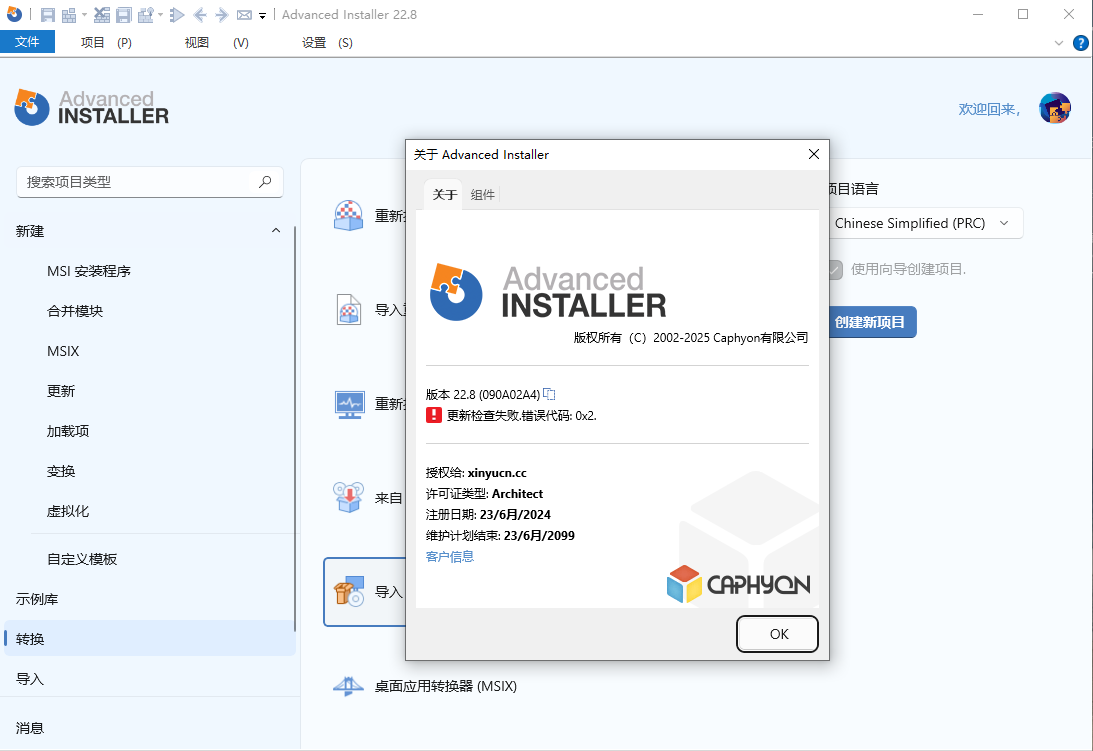Select 变换 in the sidebar
This screenshot has height=751, width=1093.
pos(61,471)
